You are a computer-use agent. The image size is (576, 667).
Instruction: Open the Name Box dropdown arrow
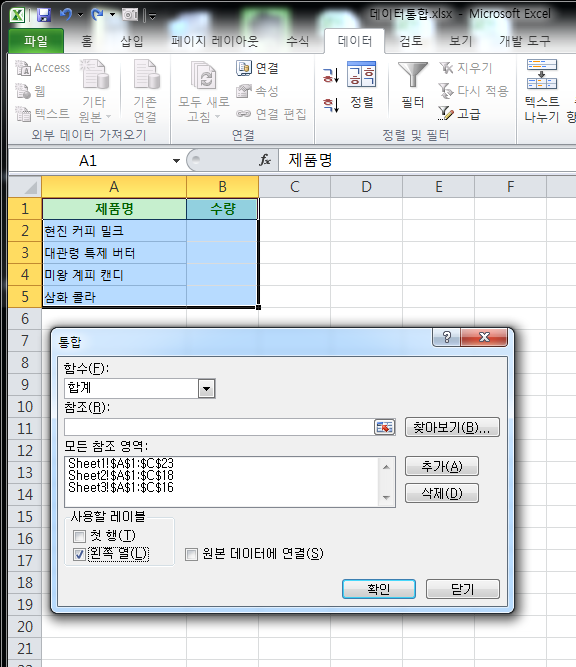point(176,161)
